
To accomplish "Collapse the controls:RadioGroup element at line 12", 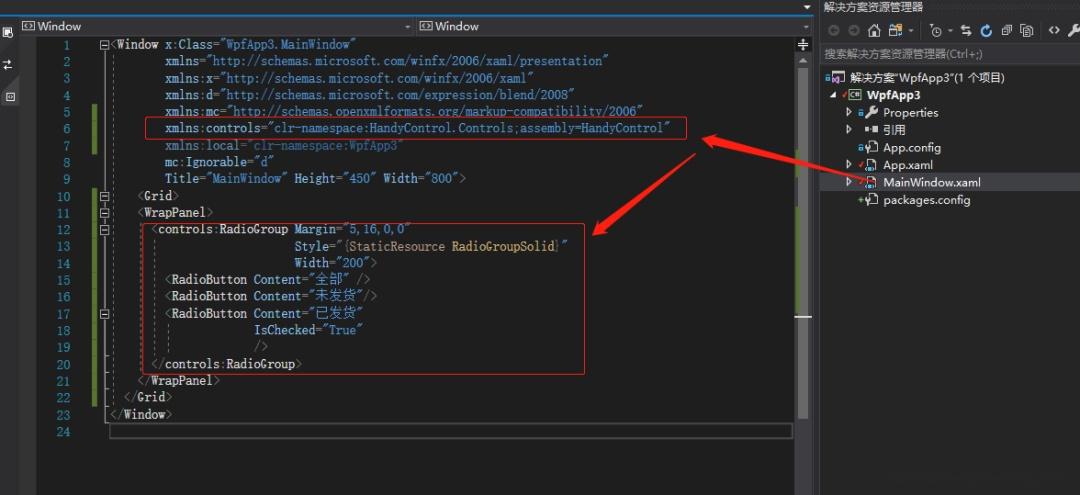I will pos(104,230).
